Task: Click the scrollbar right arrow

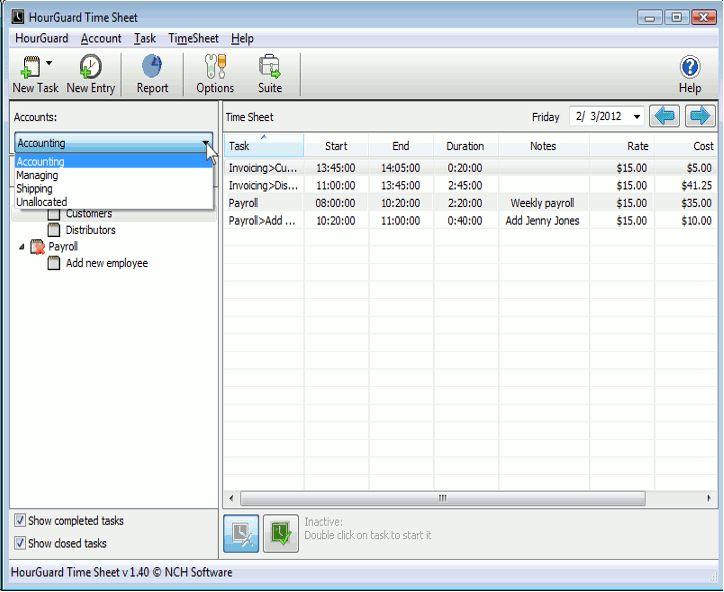Action: tap(709, 498)
